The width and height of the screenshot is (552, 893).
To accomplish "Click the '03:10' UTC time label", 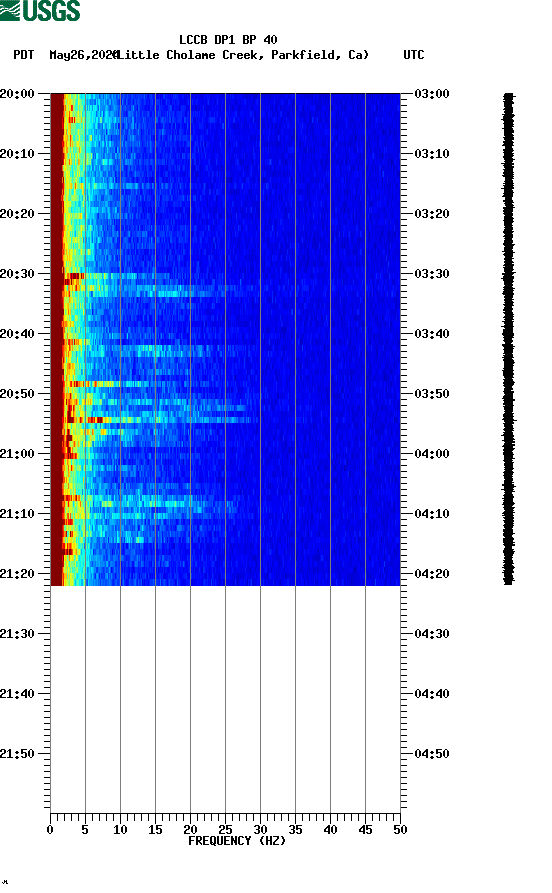I will [432, 154].
